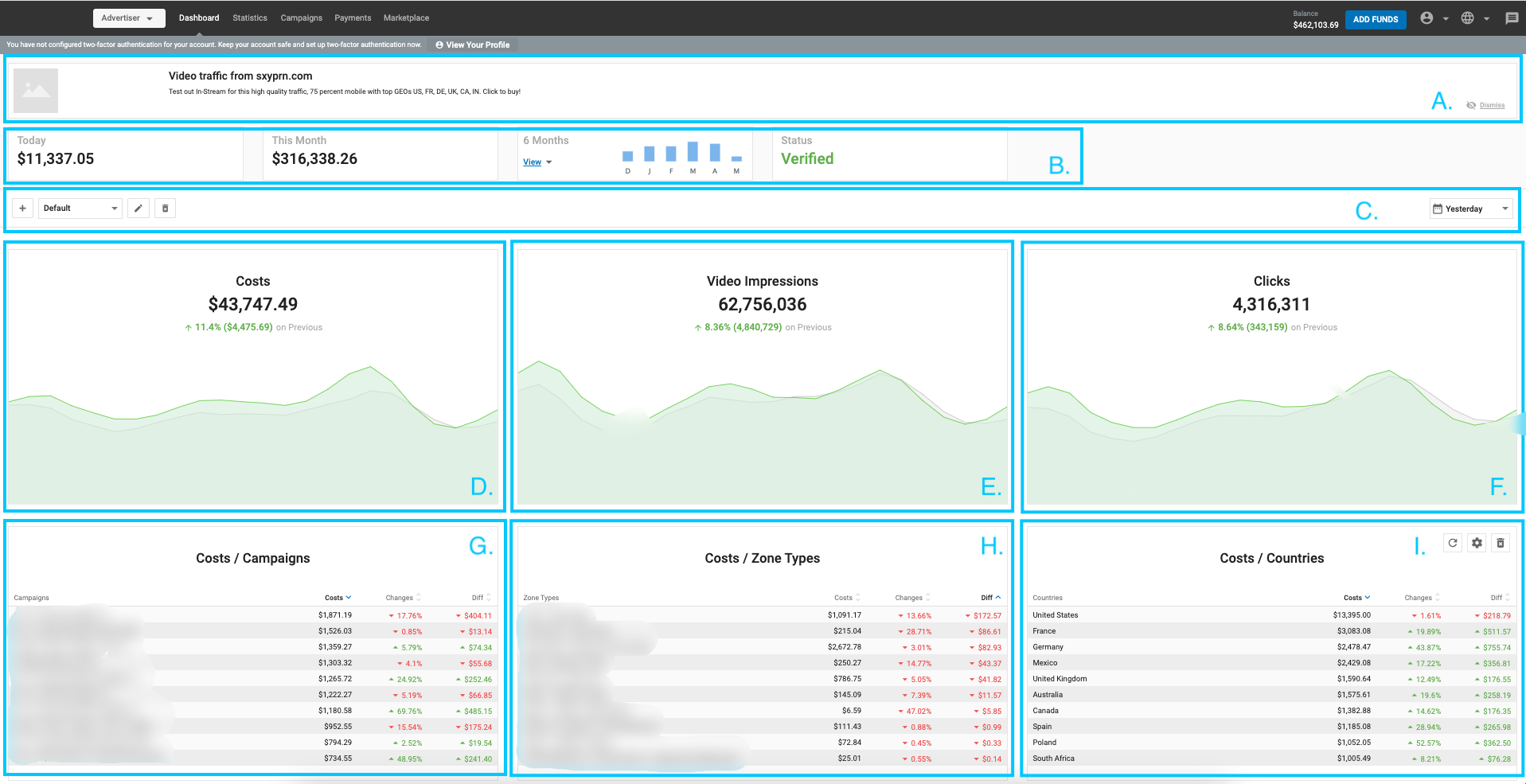1526x784 pixels.
Task: Delete the Costs / Countries widget
Action: (x=1501, y=543)
